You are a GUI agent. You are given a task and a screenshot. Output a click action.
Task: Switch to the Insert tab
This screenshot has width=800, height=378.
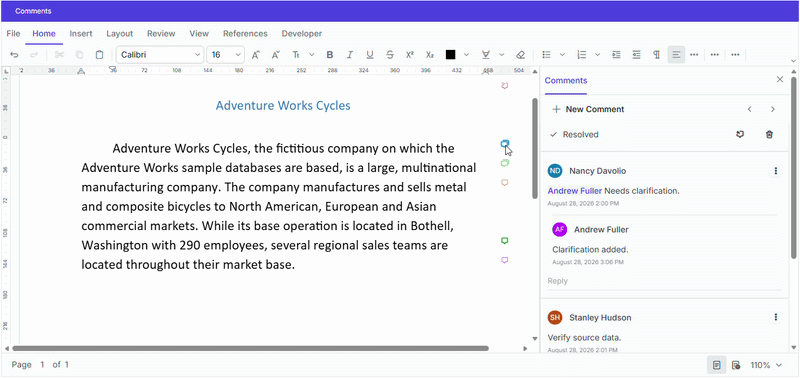(81, 34)
